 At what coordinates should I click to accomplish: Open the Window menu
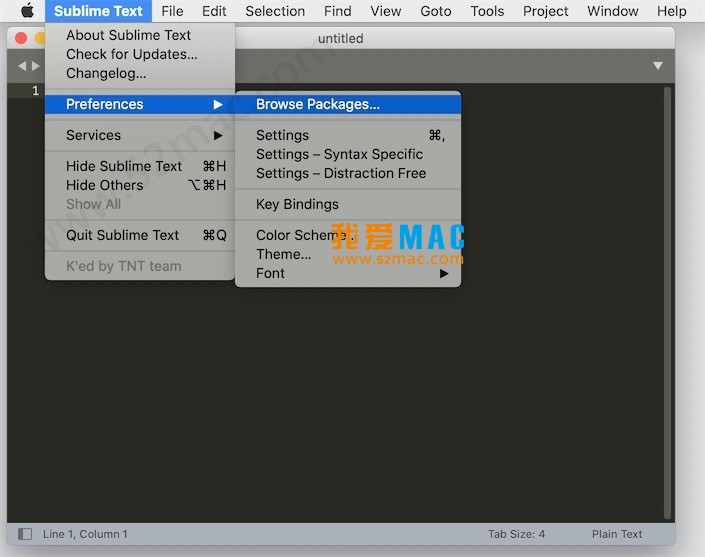(612, 11)
